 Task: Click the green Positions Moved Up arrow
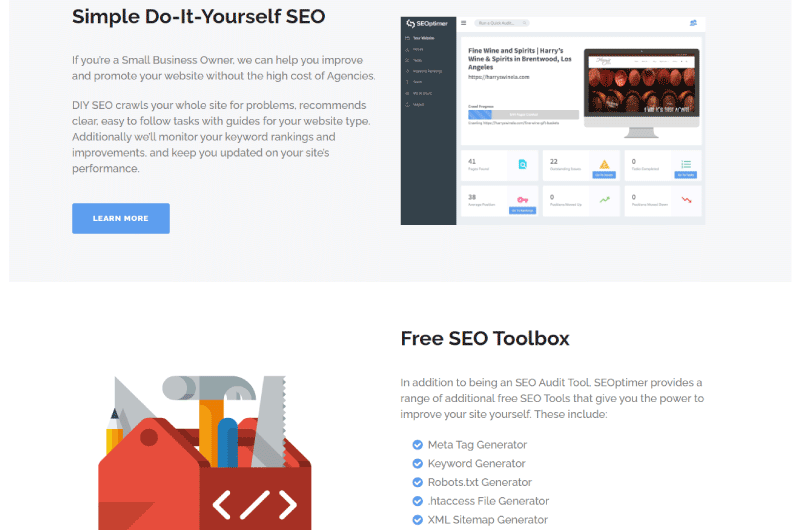(605, 199)
